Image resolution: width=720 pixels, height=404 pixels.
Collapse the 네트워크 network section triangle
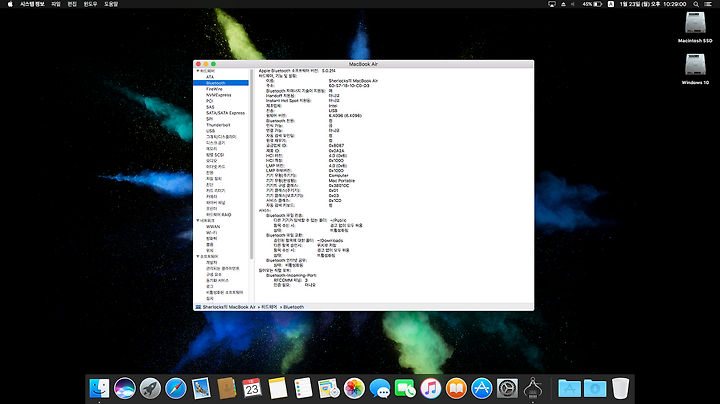[x=198, y=221]
